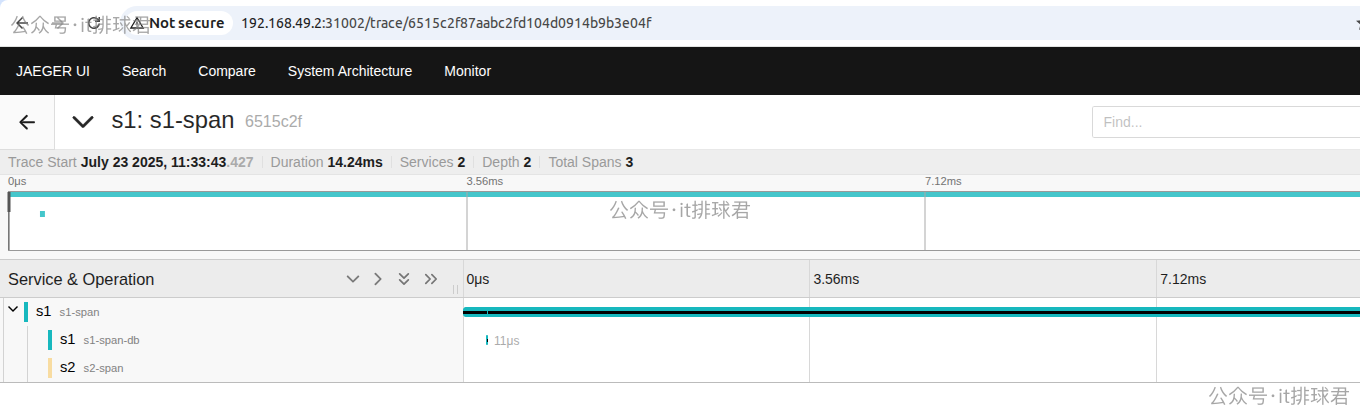
Task: Click the Depth 2 text
Action: pos(507,162)
